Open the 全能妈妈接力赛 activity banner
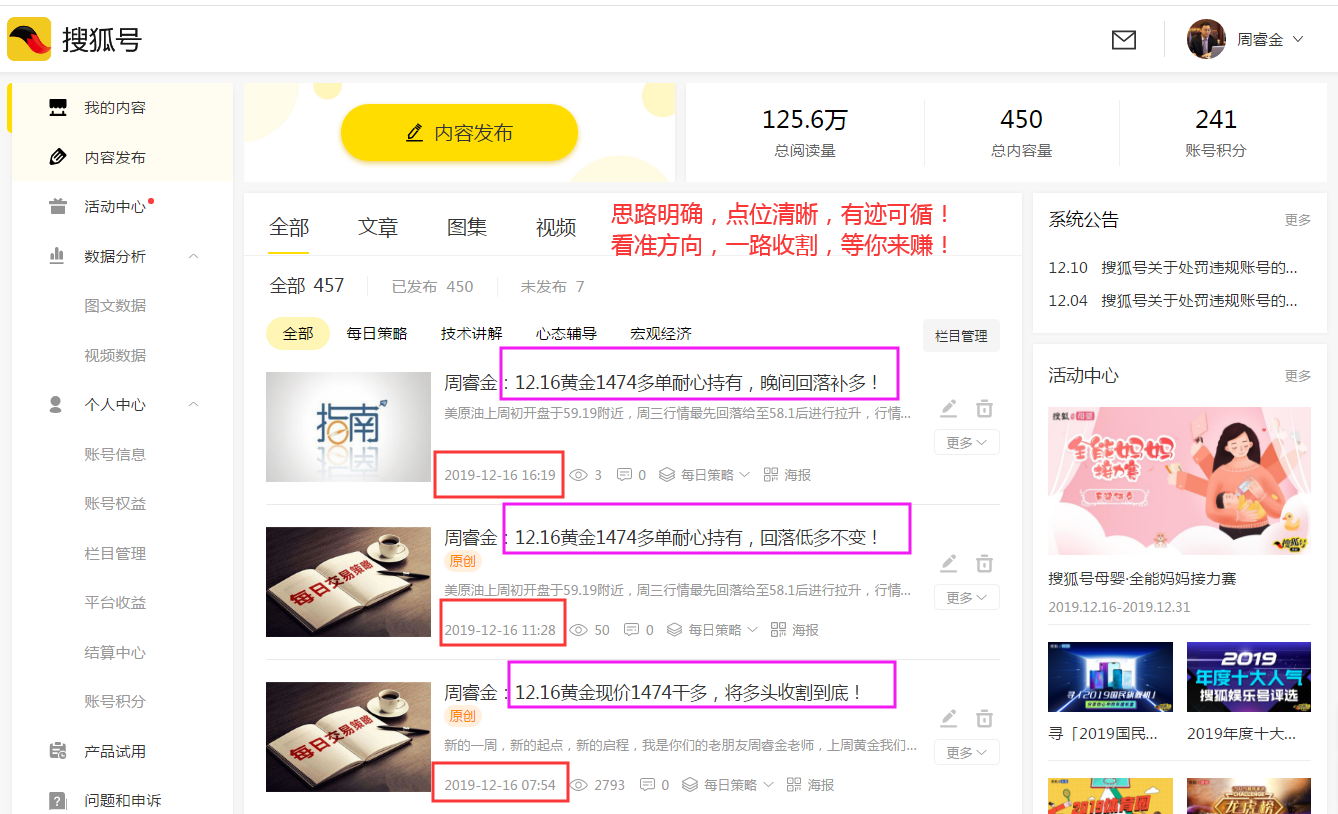The width and height of the screenshot is (1338, 814). [1179, 481]
